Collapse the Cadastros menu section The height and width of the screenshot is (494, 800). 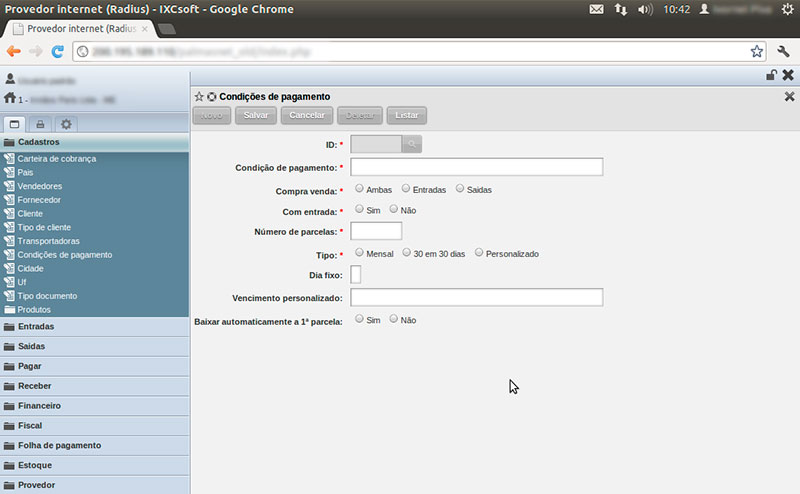[x=94, y=142]
